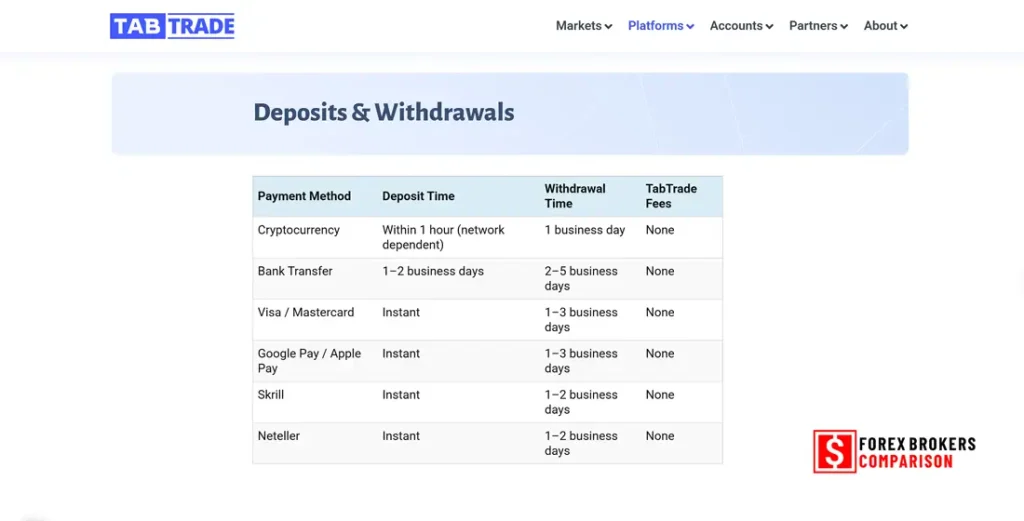Expand the chevron next to Markets
1024x521 pixels.
[608, 27]
